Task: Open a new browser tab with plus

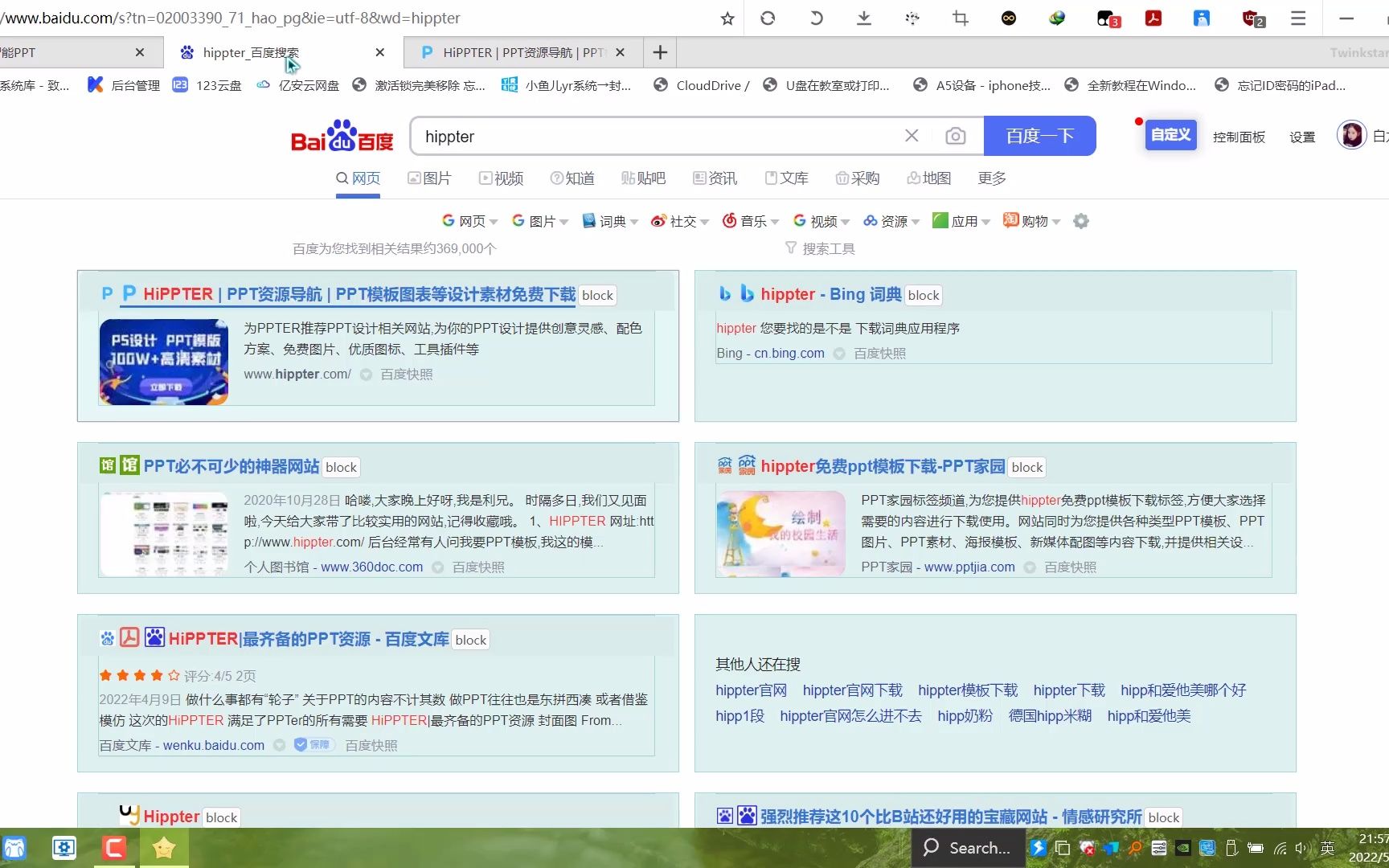Action: coord(660,52)
